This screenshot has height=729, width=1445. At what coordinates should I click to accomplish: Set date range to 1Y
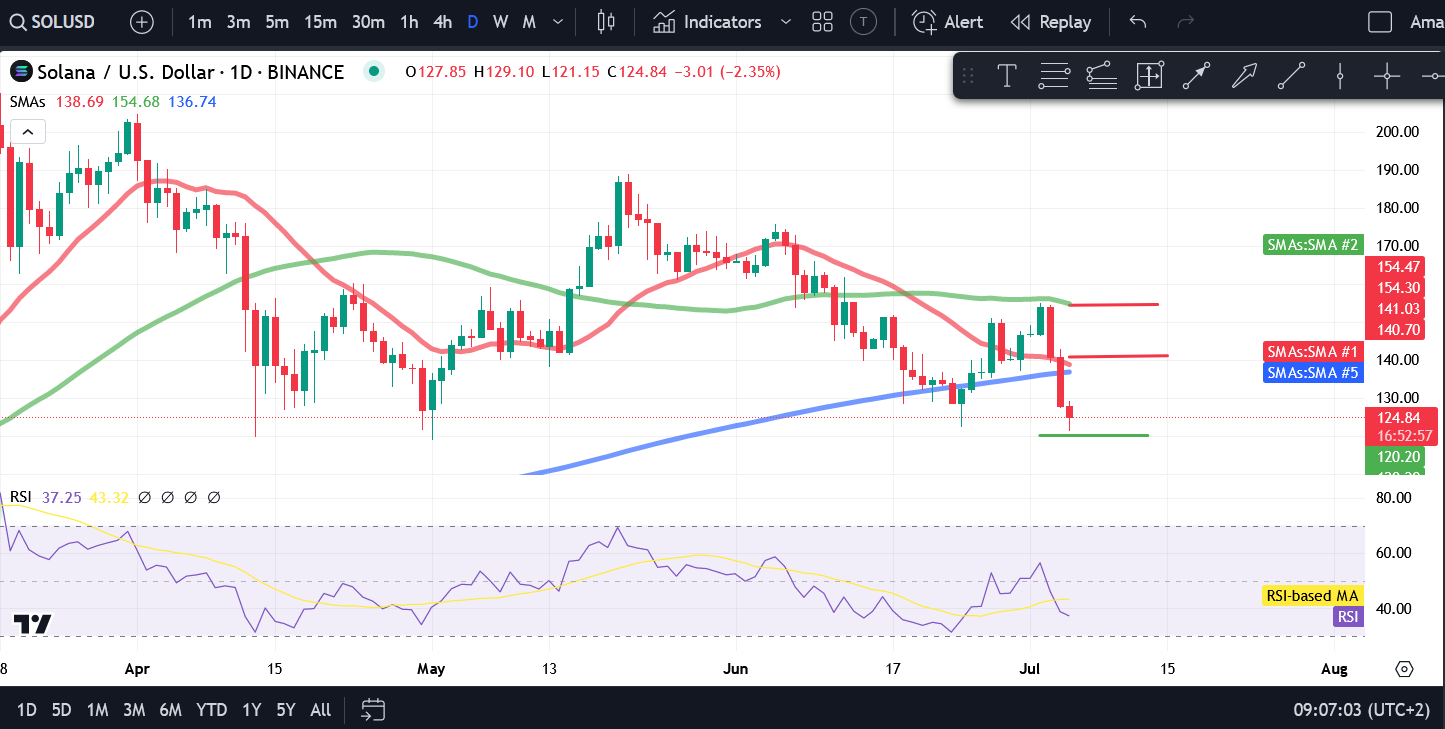pyautogui.click(x=251, y=710)
